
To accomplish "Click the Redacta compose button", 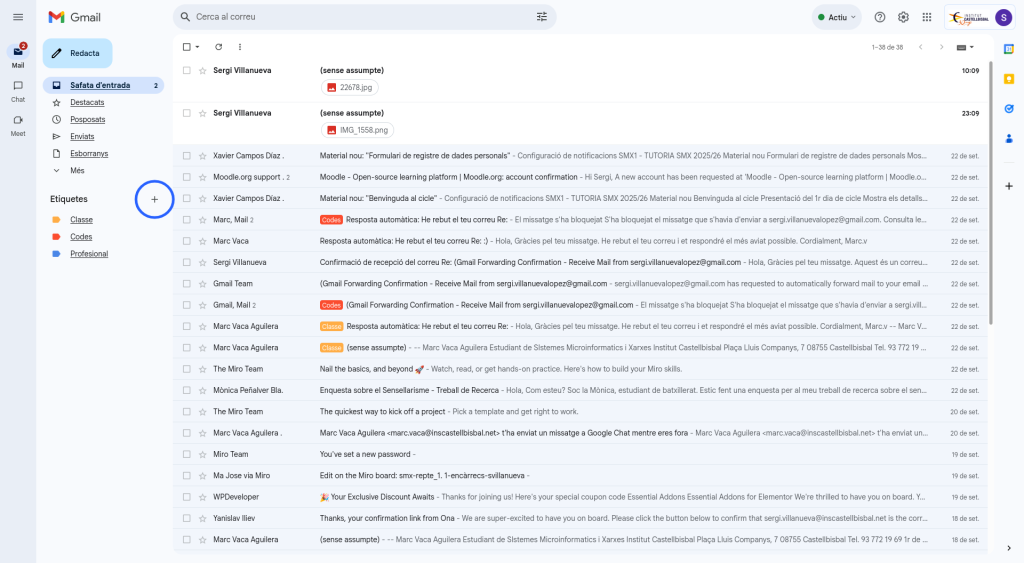I will click(x=77, y=53).
